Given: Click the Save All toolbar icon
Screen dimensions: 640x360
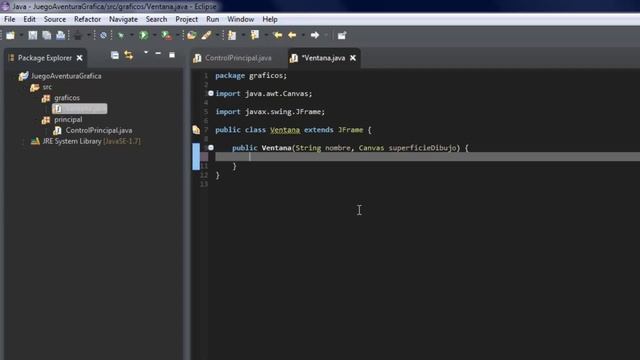Looking at the screenshot, I should point(47,36).
